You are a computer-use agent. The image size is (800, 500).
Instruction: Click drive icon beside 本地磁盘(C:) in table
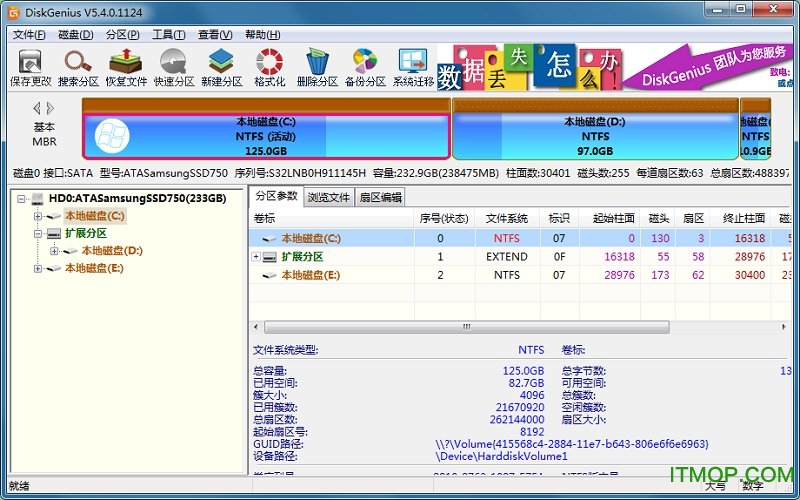(x=269, y=238)
